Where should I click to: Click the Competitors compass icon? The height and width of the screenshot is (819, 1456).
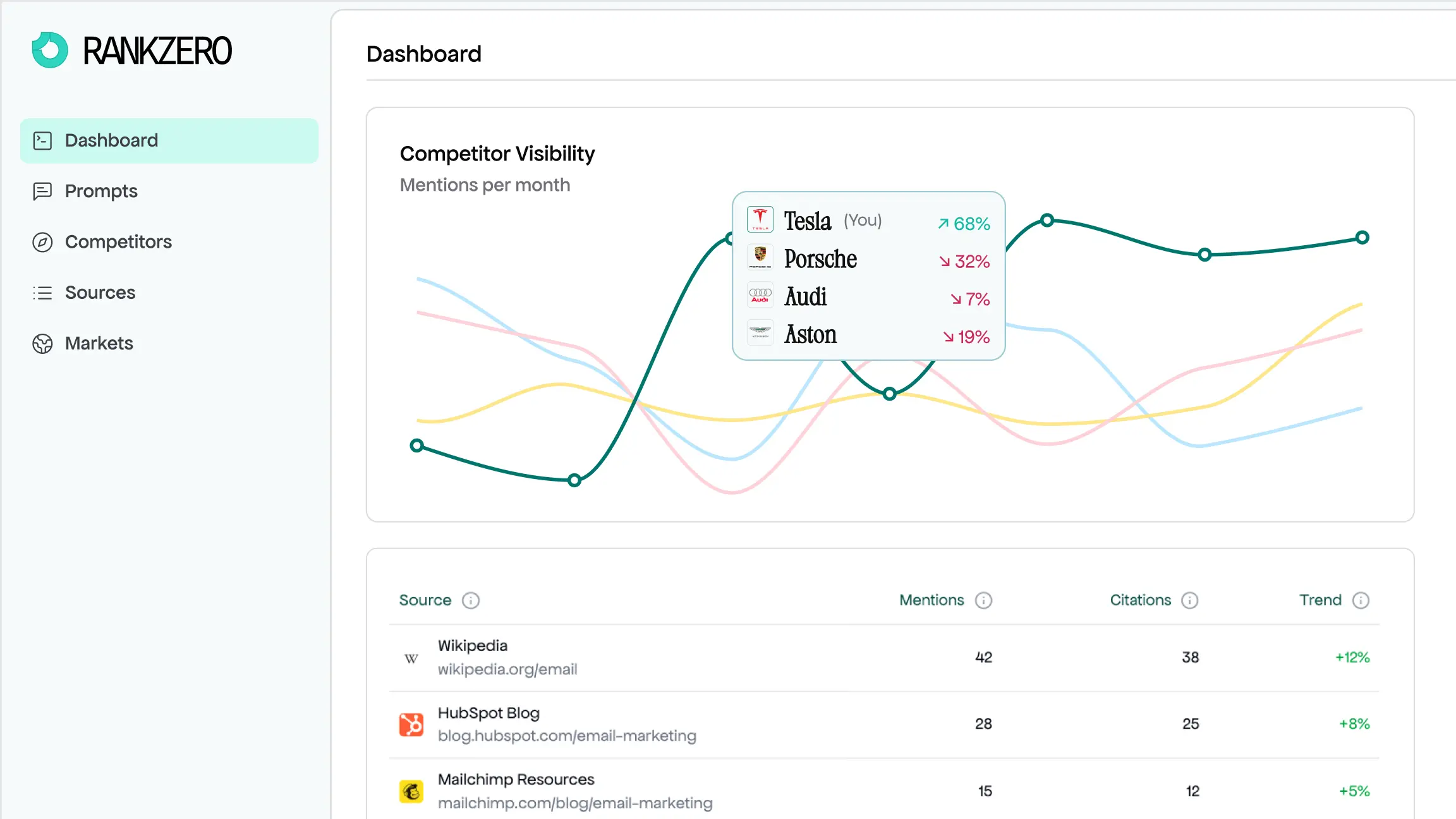point(42,242)
